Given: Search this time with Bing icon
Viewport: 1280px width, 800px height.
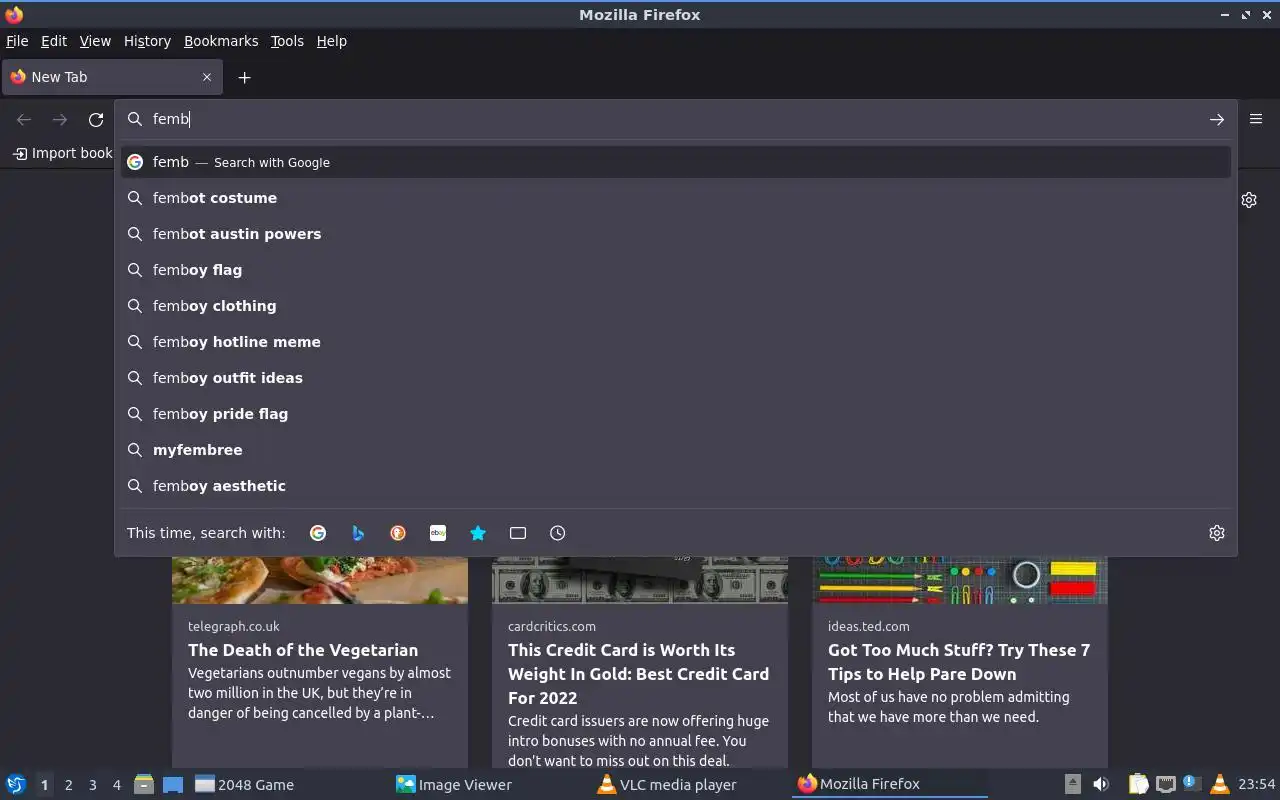Looking at the screenshot, I should [x=358, y=533].
